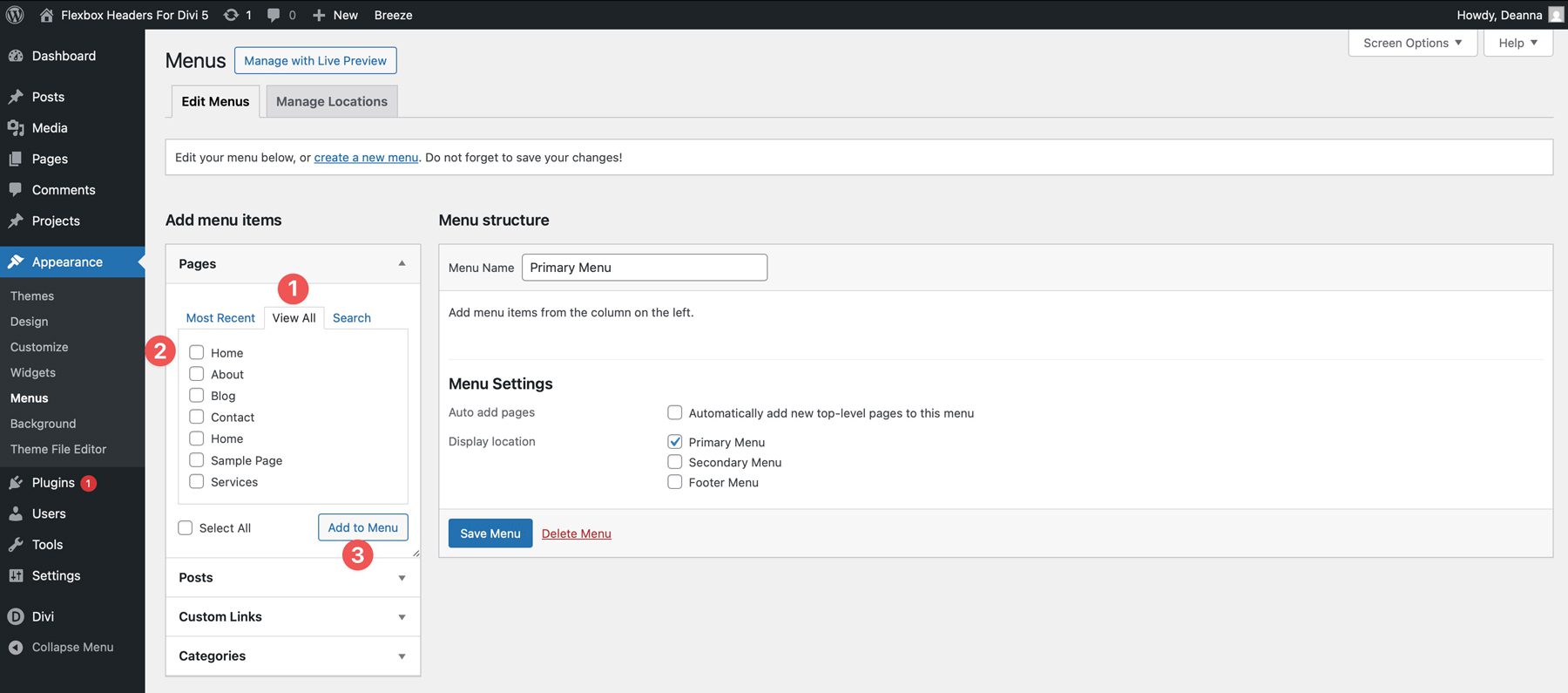The width and height of the screenshot is (1568, 693).
Task: Select the View All pages tab
Action: (294, 318)
